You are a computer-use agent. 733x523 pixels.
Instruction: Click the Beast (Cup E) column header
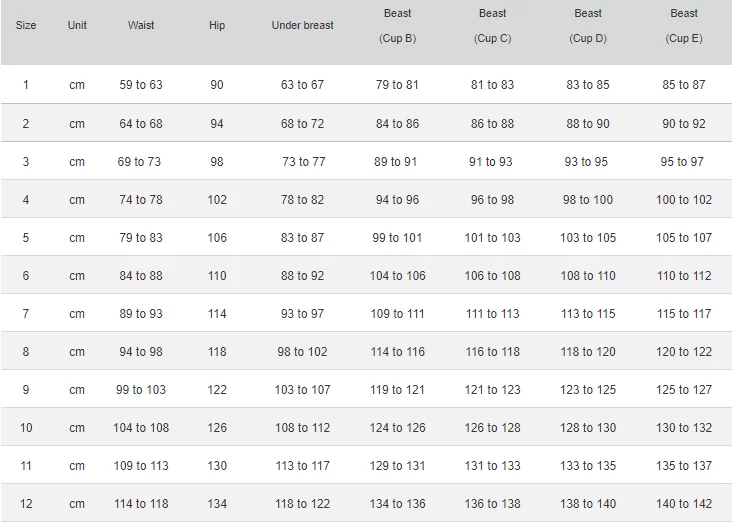684,26
